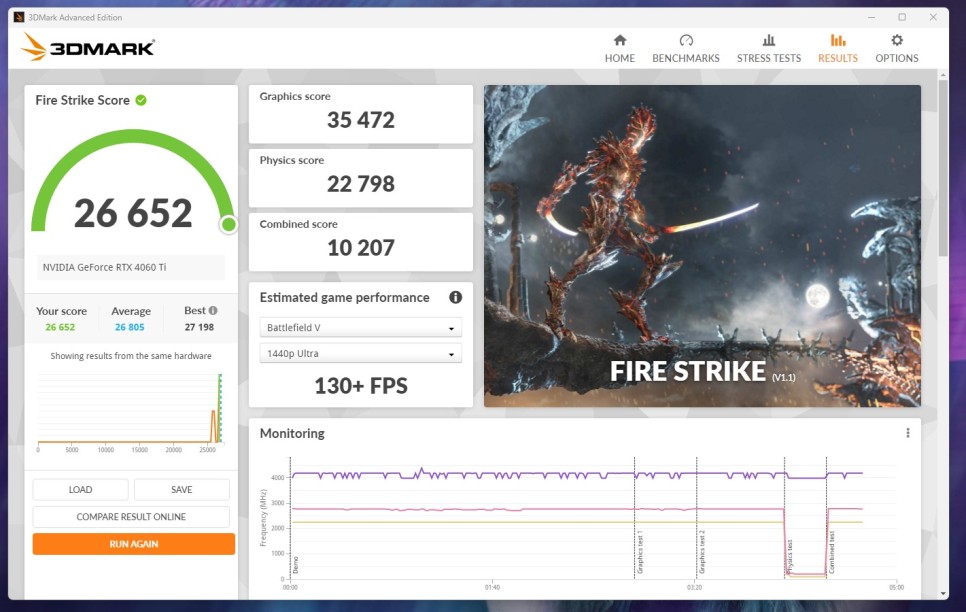Open the 1440p Ultra resolution dropdown
Image resolution: width=966 pixels, height=612 pixels.
click(x=360, y=354)
